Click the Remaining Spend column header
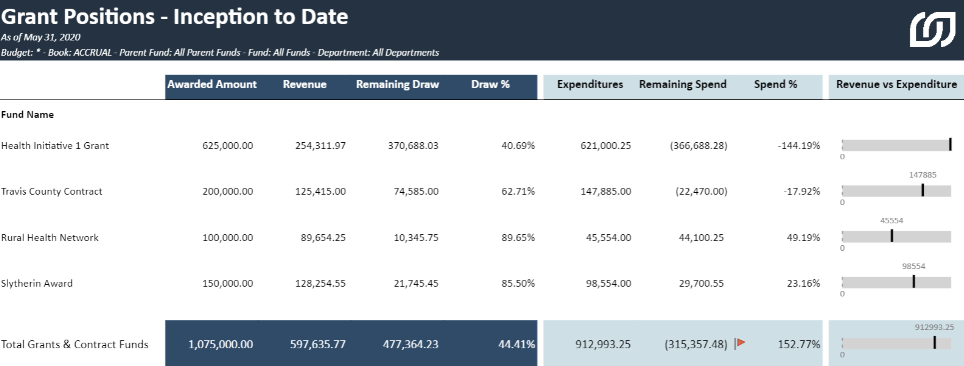964x366 pixels. click(x=683, y=85)
